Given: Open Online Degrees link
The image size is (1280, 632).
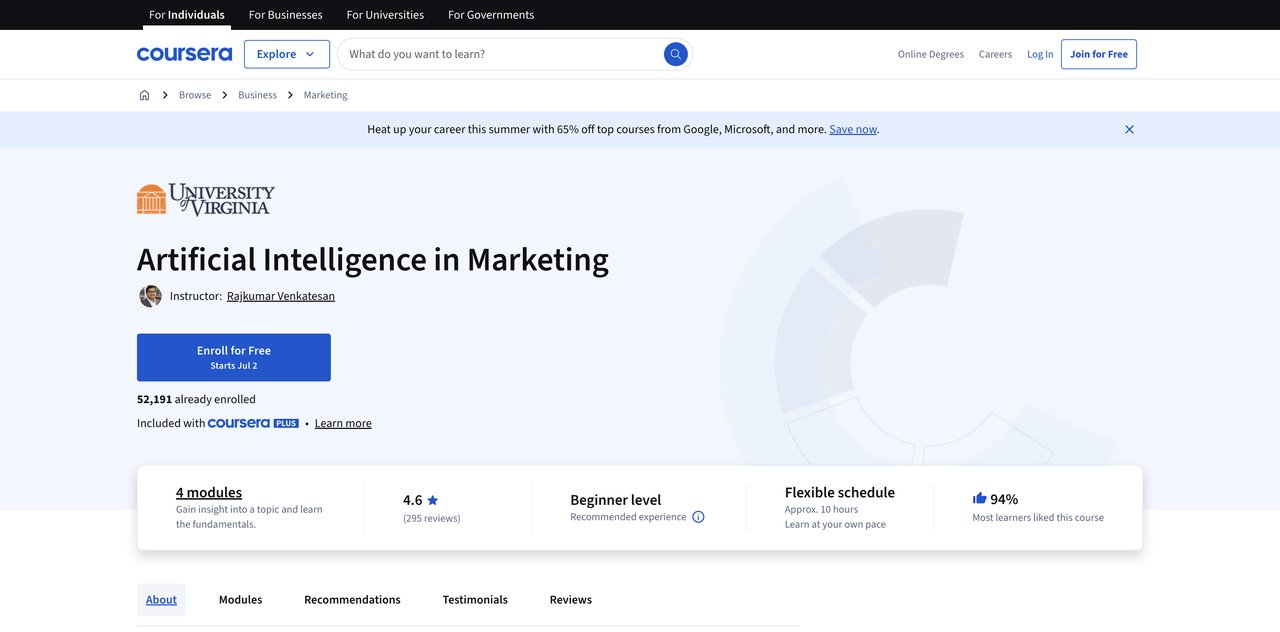Looking at the screenshot, I should pos(931,54).
